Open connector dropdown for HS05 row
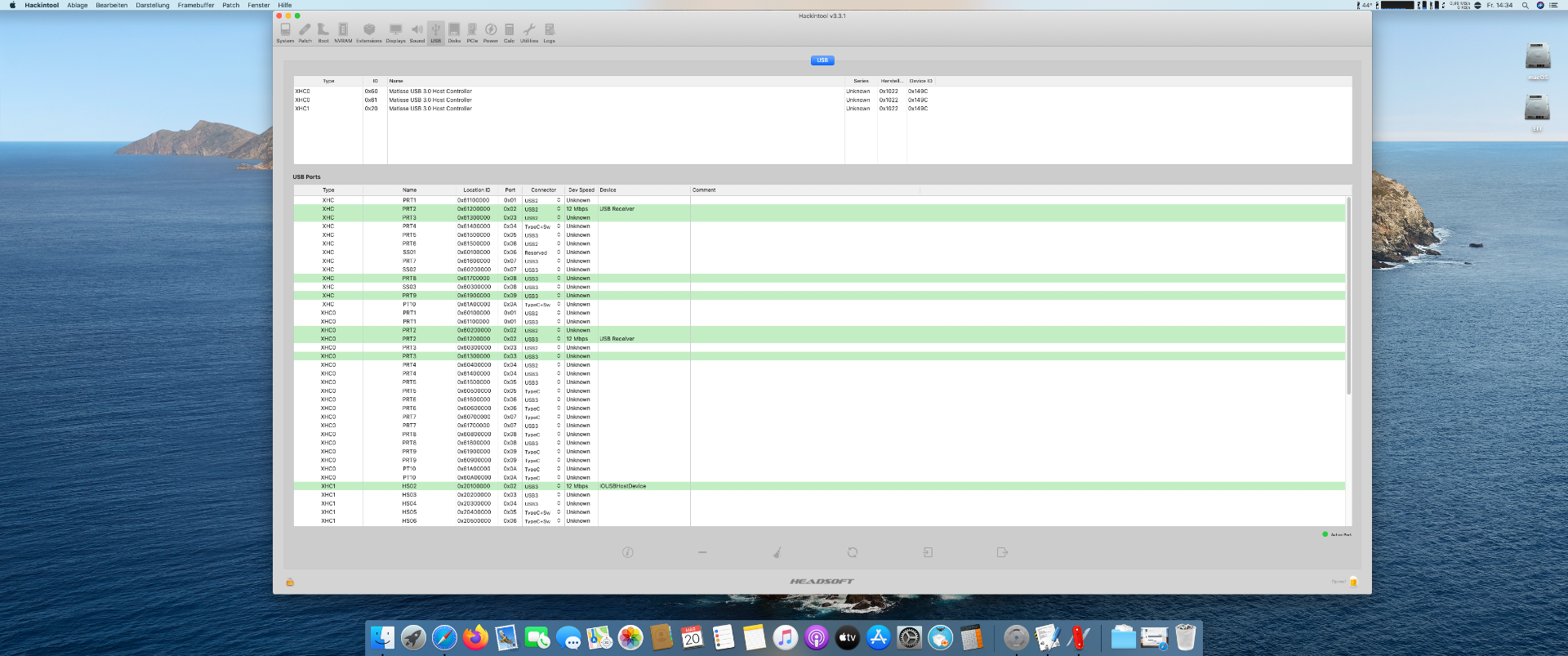 543,512
